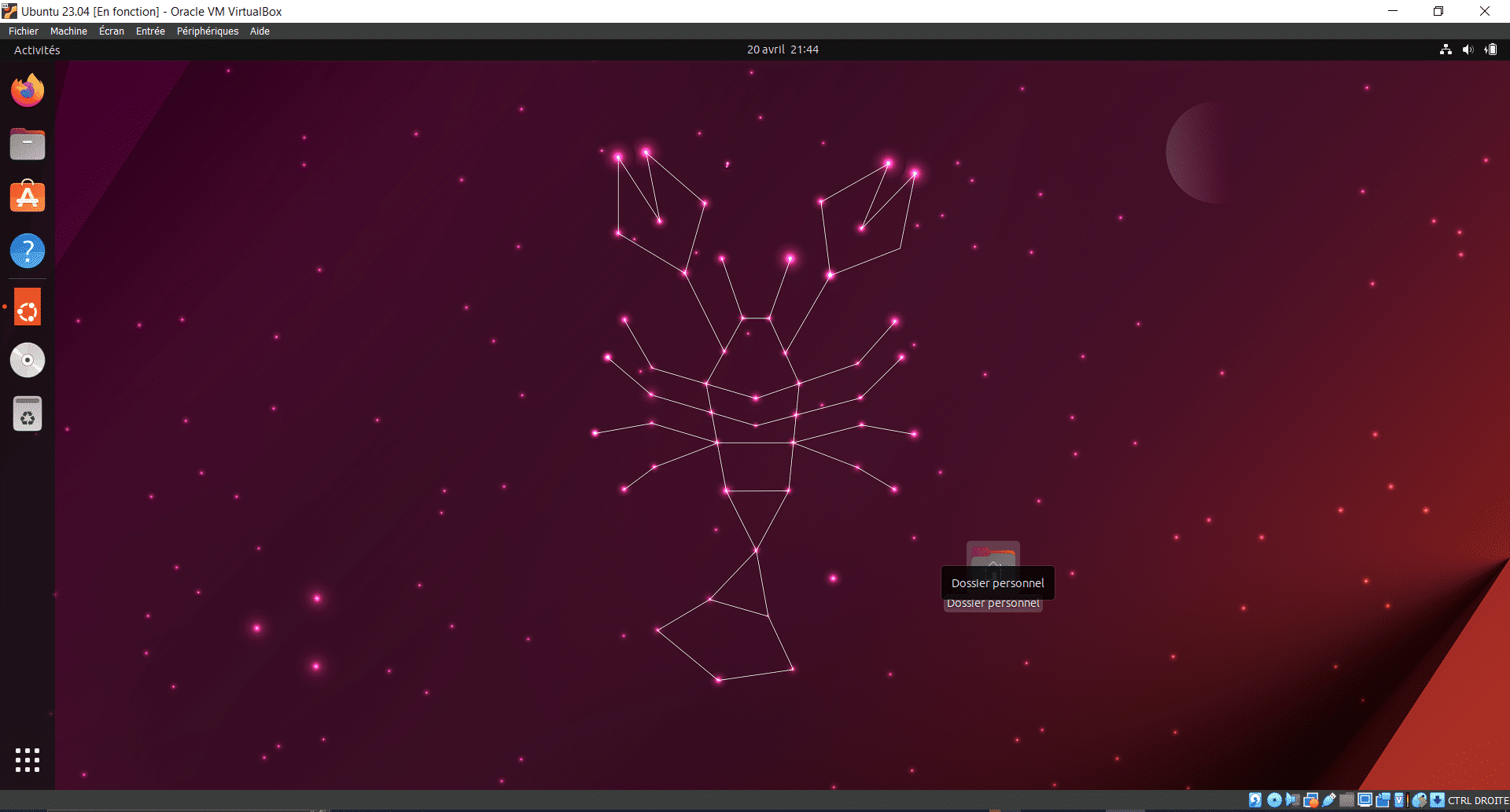Click the hard disk activity status icon
1510x812 pixels.
click(1255, 799)
